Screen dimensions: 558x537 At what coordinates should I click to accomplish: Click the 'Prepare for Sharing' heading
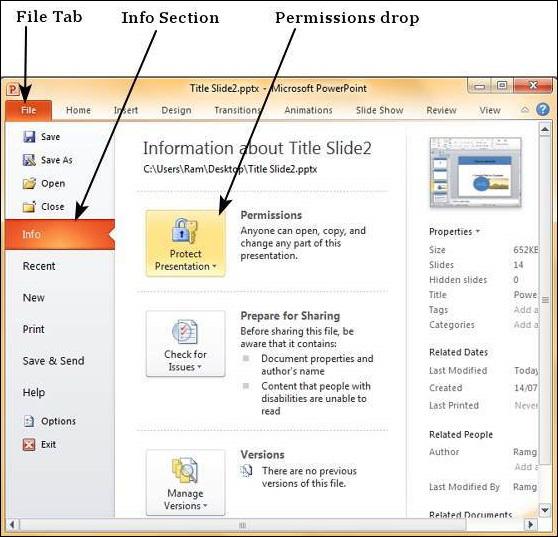pyautogui.click(x=290, y=316)
